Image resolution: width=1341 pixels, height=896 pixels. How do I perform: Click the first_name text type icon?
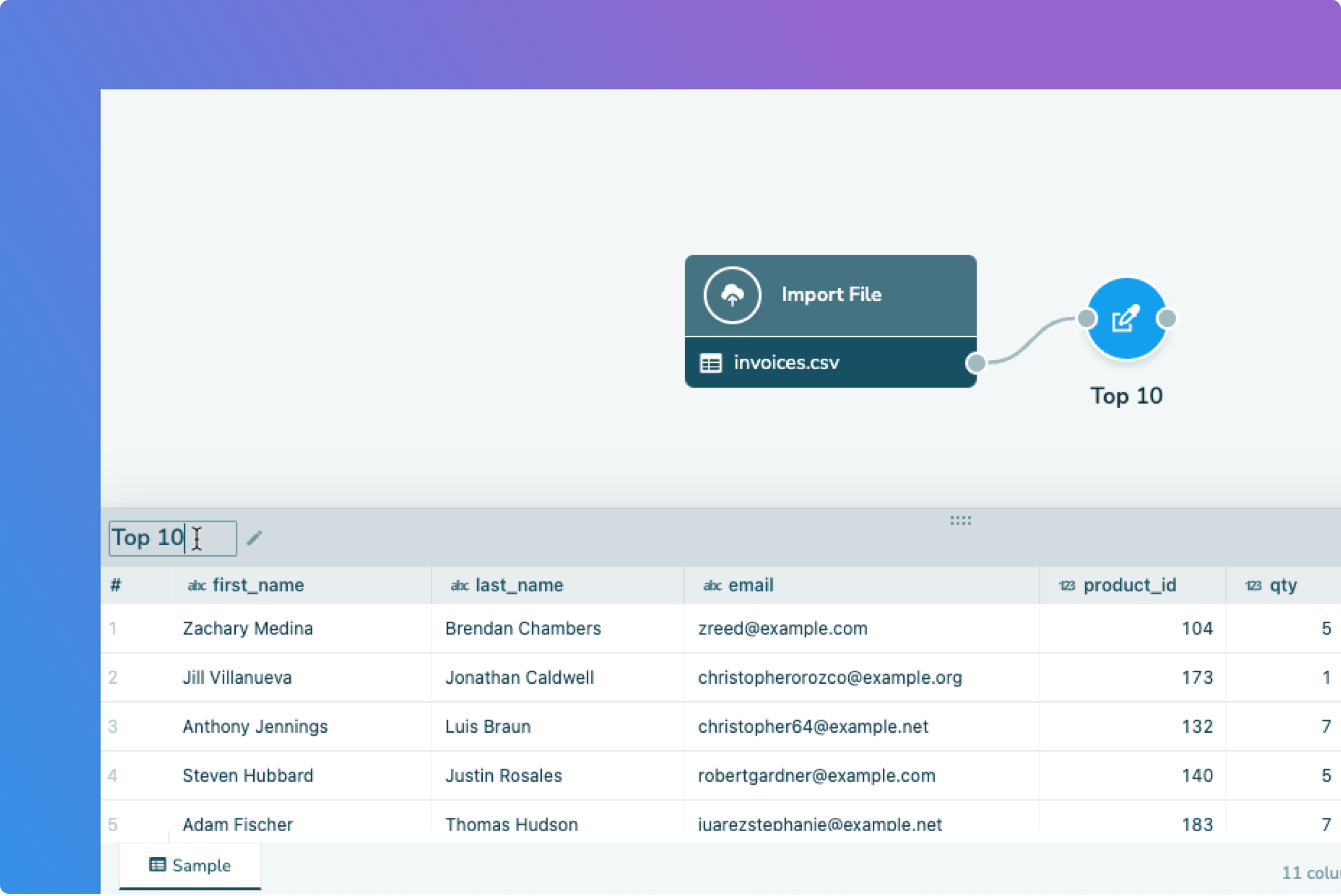196,585
